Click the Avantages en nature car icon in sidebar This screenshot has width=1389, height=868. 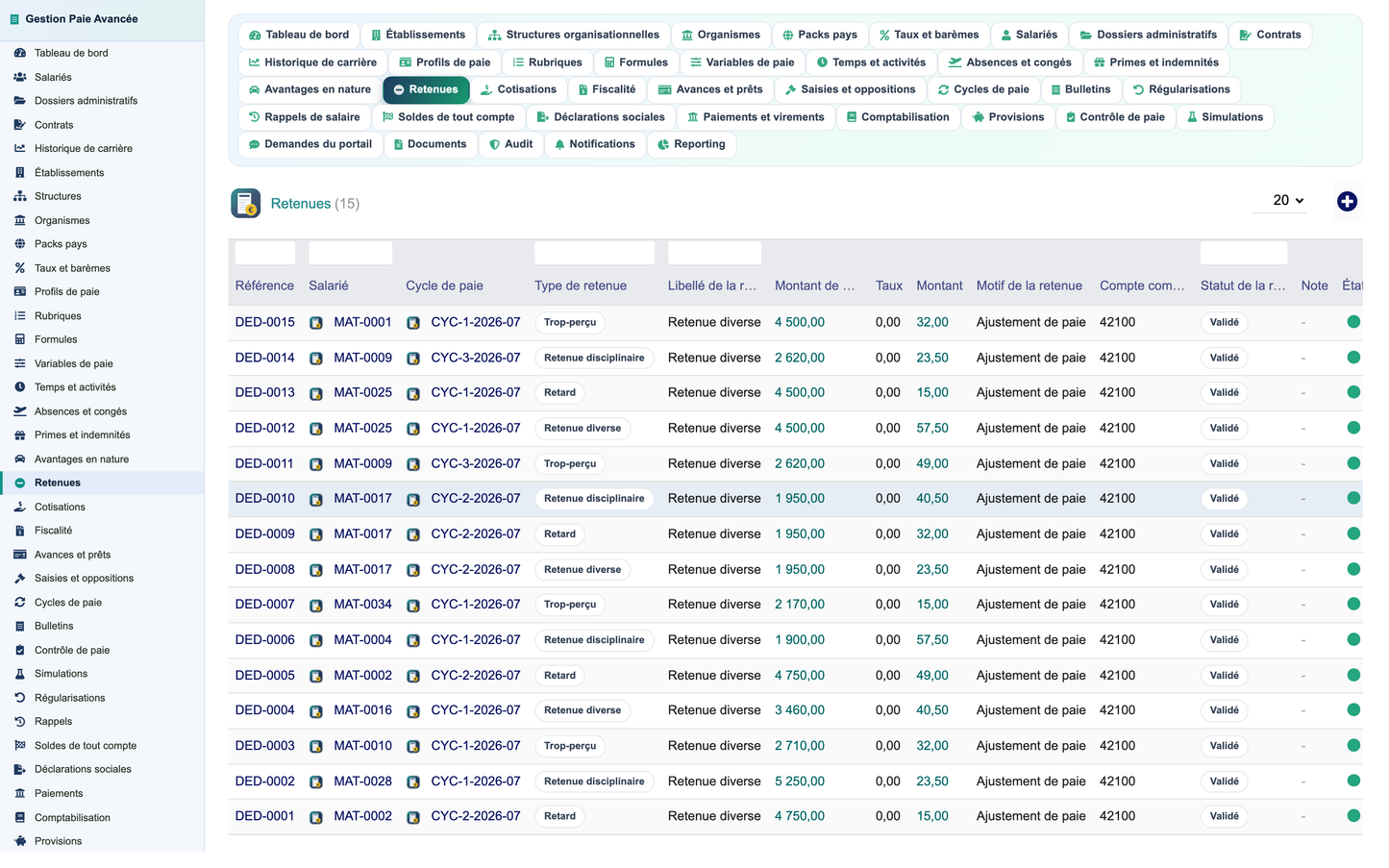(x=20, y=459)
